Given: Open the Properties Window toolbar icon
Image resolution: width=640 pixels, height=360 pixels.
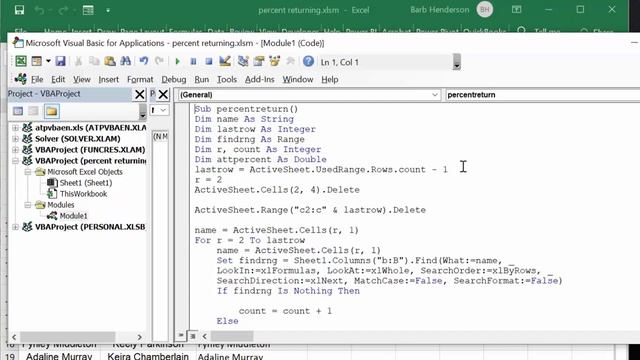Looking at the screenshot, I should coord(259,61).
